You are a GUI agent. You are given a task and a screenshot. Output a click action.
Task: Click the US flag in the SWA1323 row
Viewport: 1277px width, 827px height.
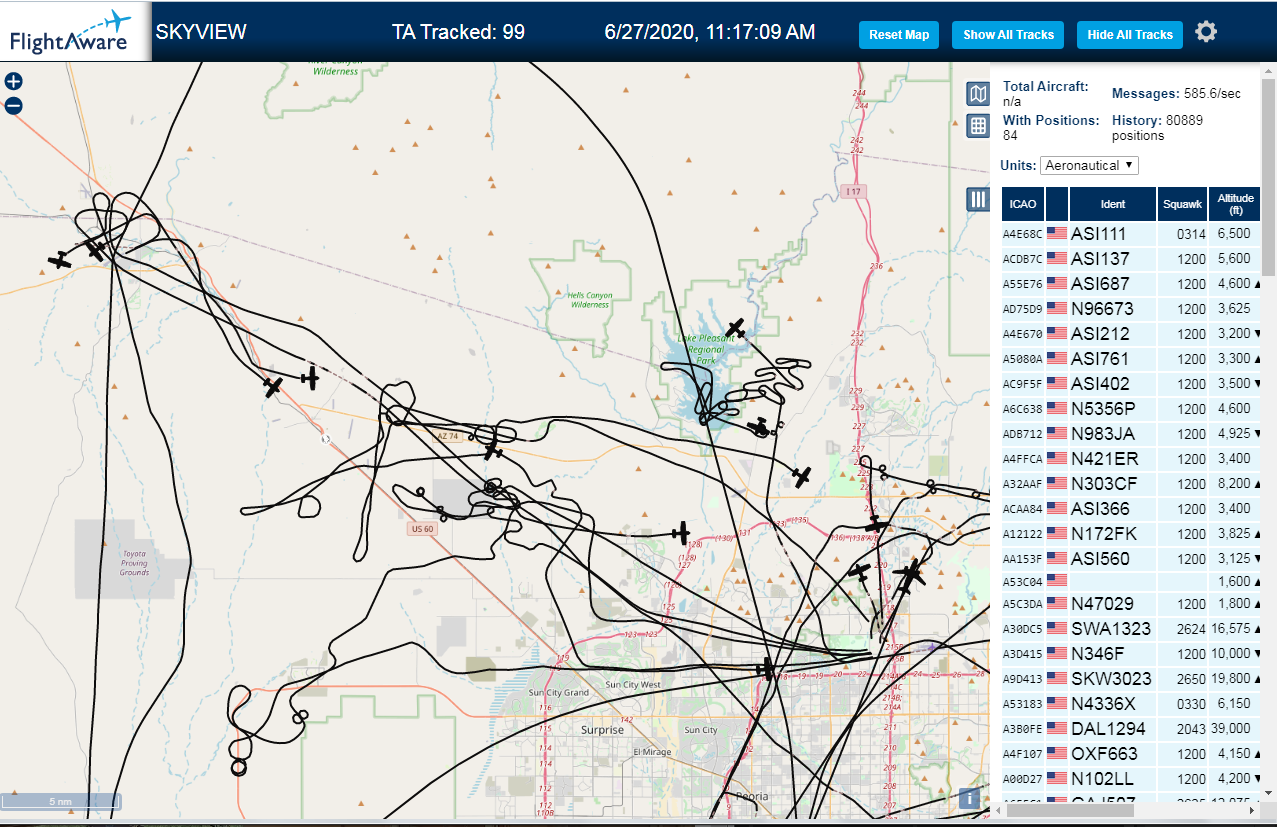pos(1057,629)
